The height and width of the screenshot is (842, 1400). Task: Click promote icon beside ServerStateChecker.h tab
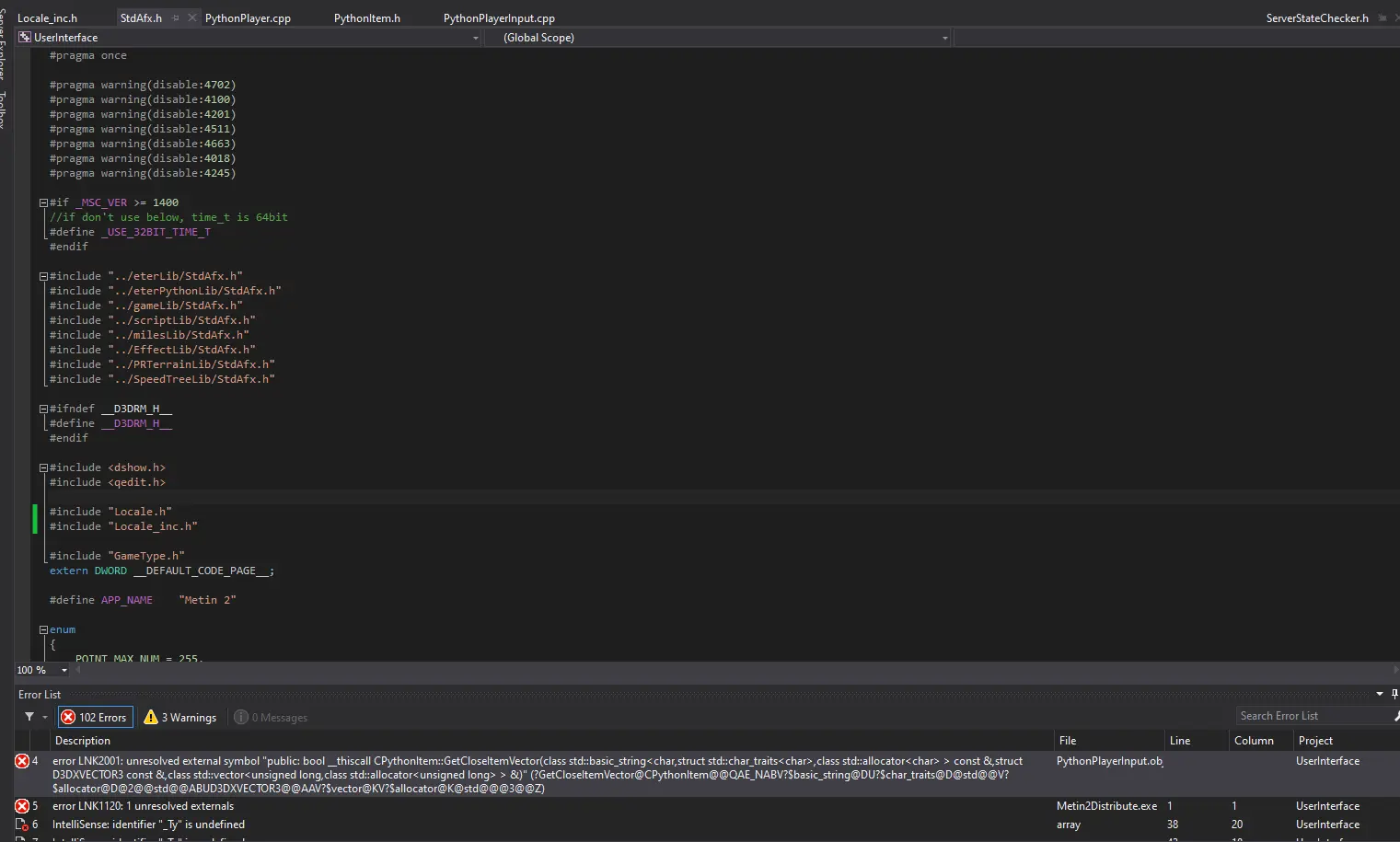coord(1383,18)
